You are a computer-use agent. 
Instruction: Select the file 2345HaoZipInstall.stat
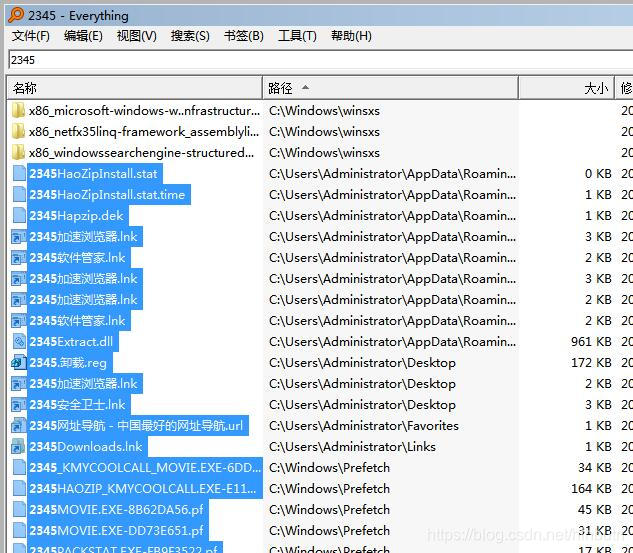click(93, 174)
